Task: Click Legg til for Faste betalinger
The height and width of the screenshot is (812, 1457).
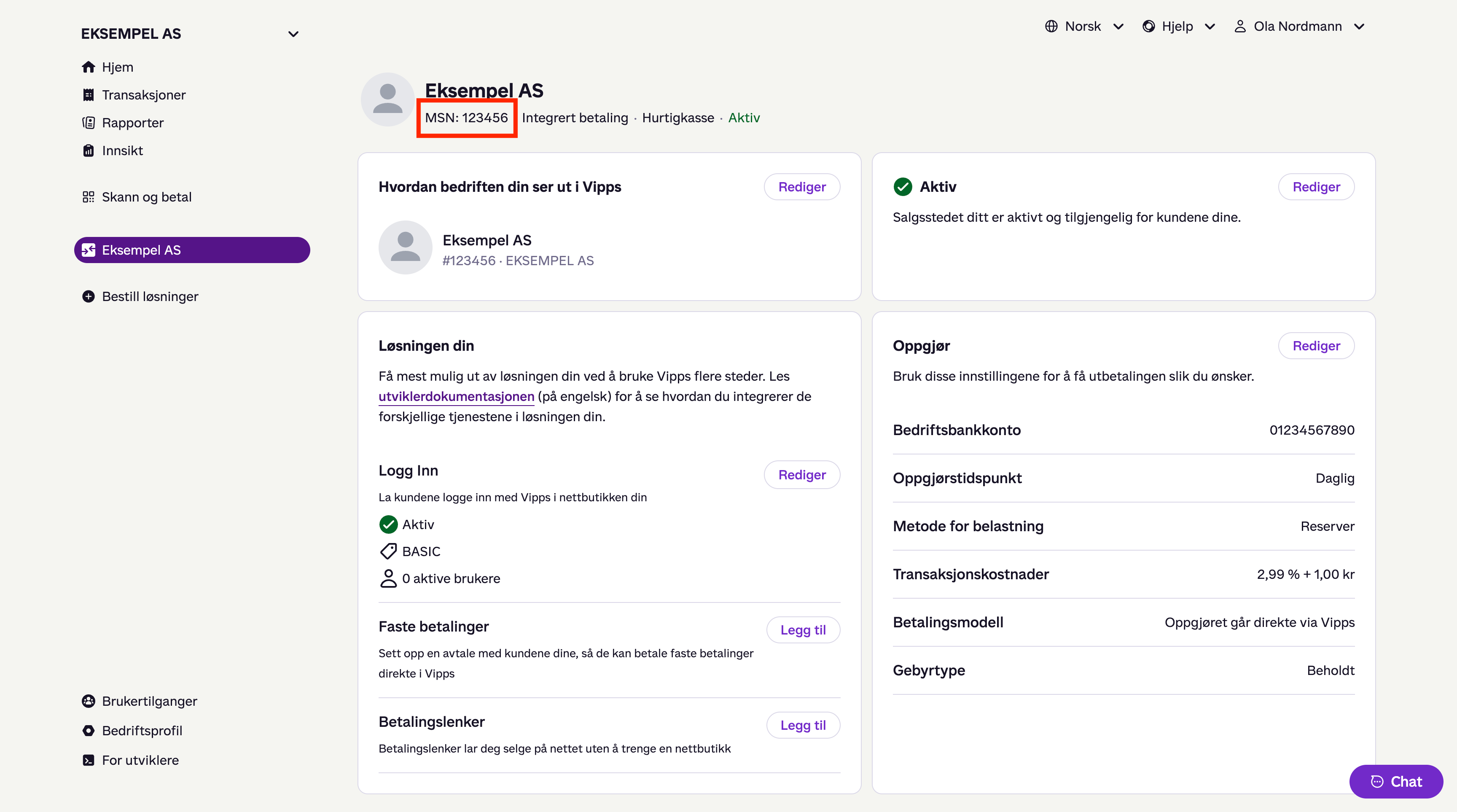Action: pyautogui.click(x=803, y=630)
